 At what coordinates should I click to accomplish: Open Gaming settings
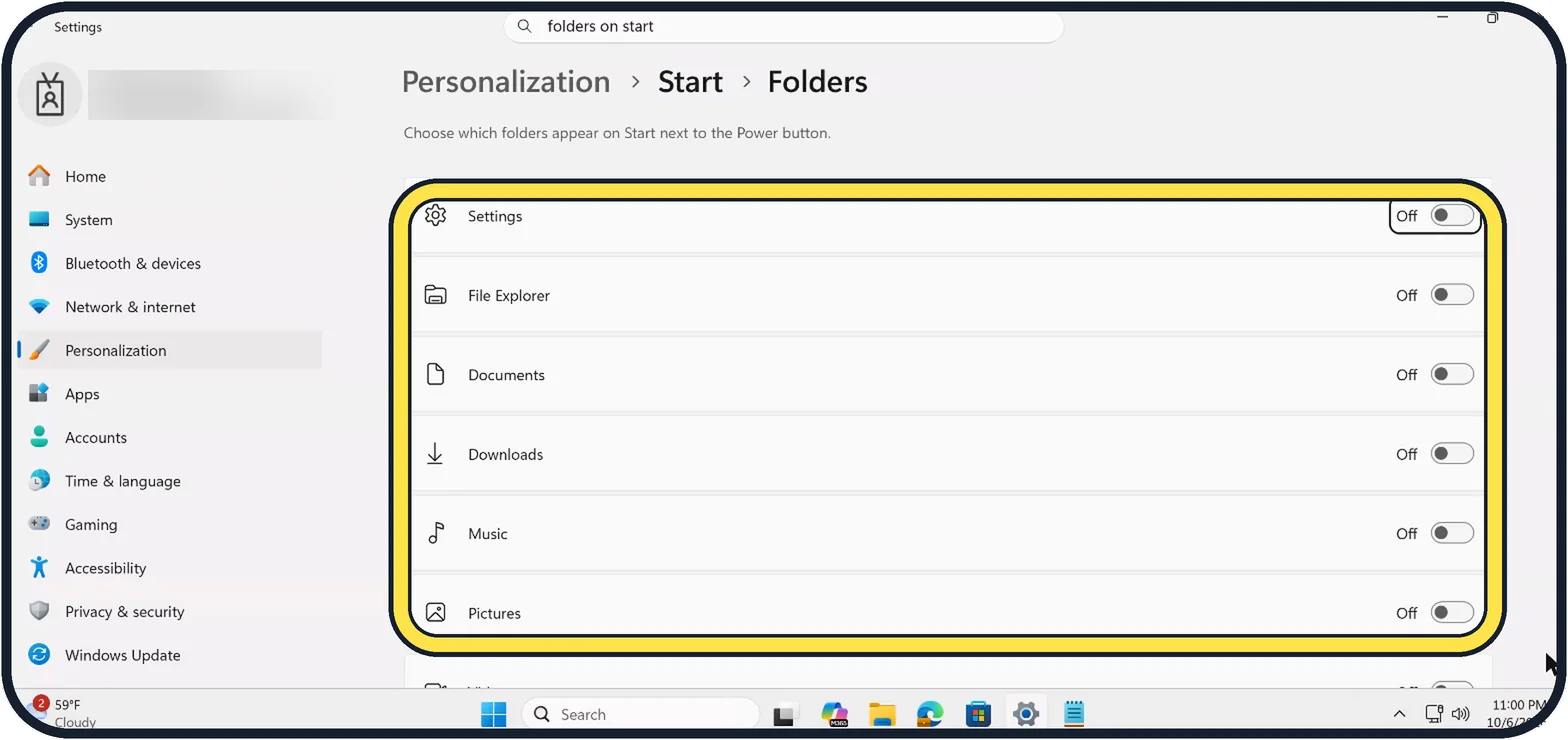(170, 524)
